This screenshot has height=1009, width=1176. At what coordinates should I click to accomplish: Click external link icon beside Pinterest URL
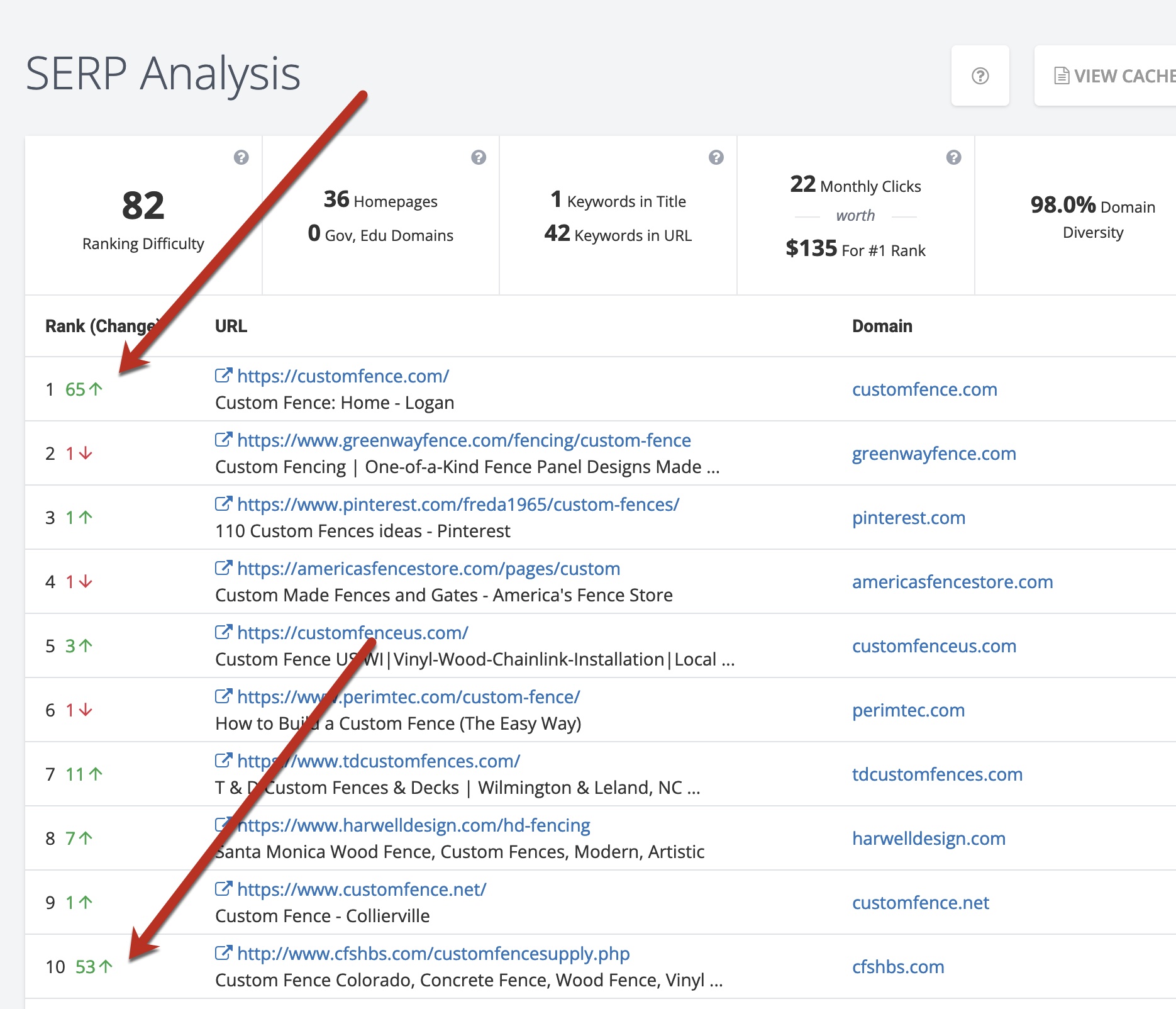pos(223,504)
